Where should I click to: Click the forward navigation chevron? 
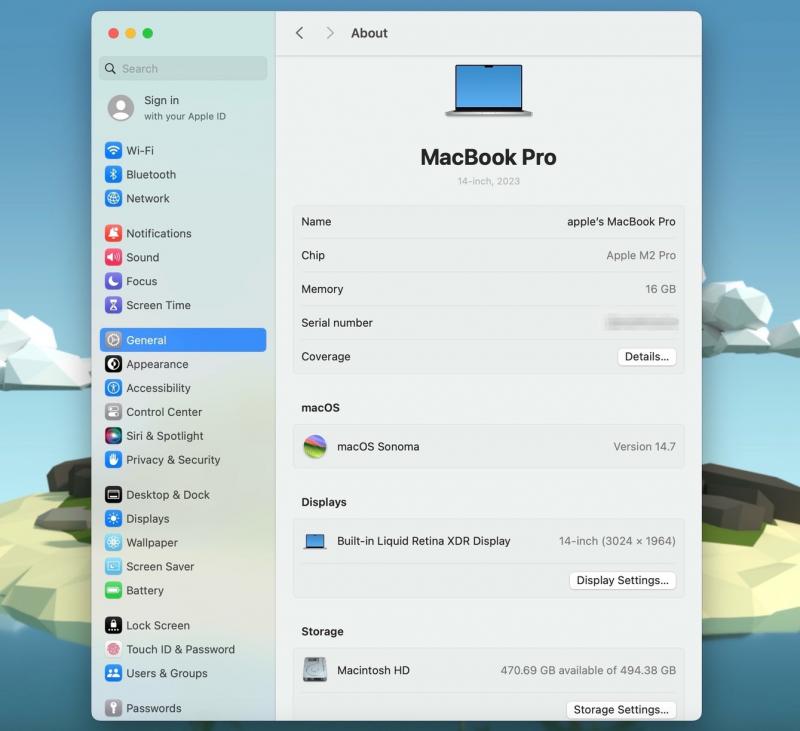329,33
